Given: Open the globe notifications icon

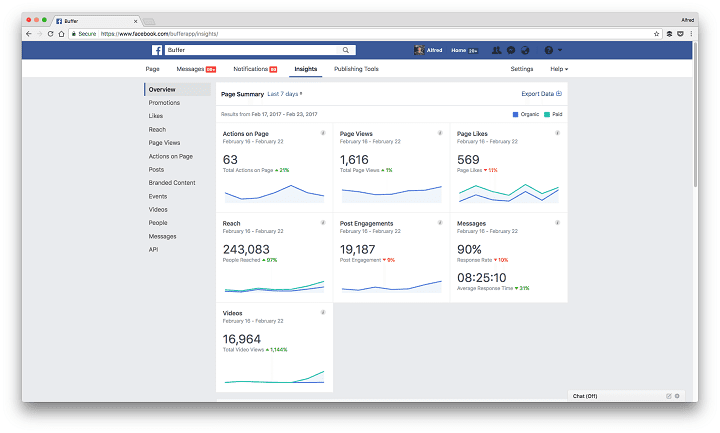Looking at the screenshot, I should [525, 50].
